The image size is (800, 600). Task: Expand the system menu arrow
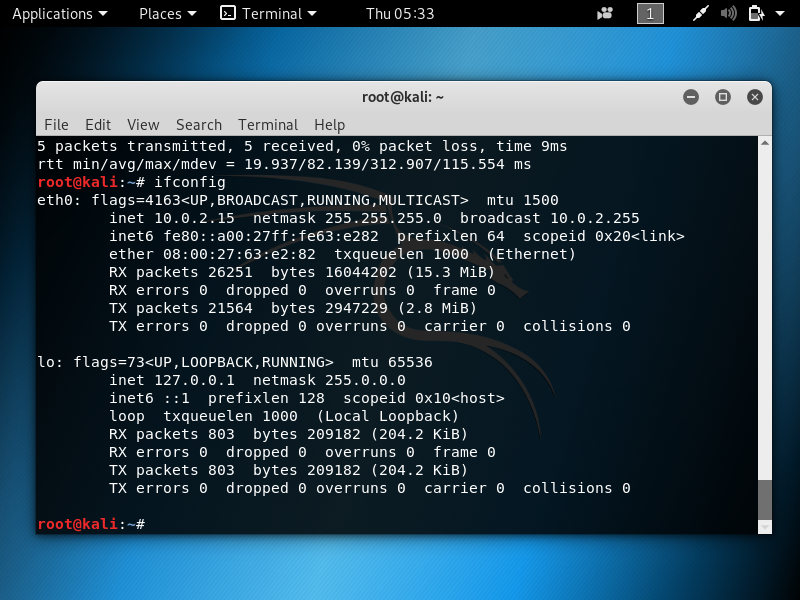[780, 14]
